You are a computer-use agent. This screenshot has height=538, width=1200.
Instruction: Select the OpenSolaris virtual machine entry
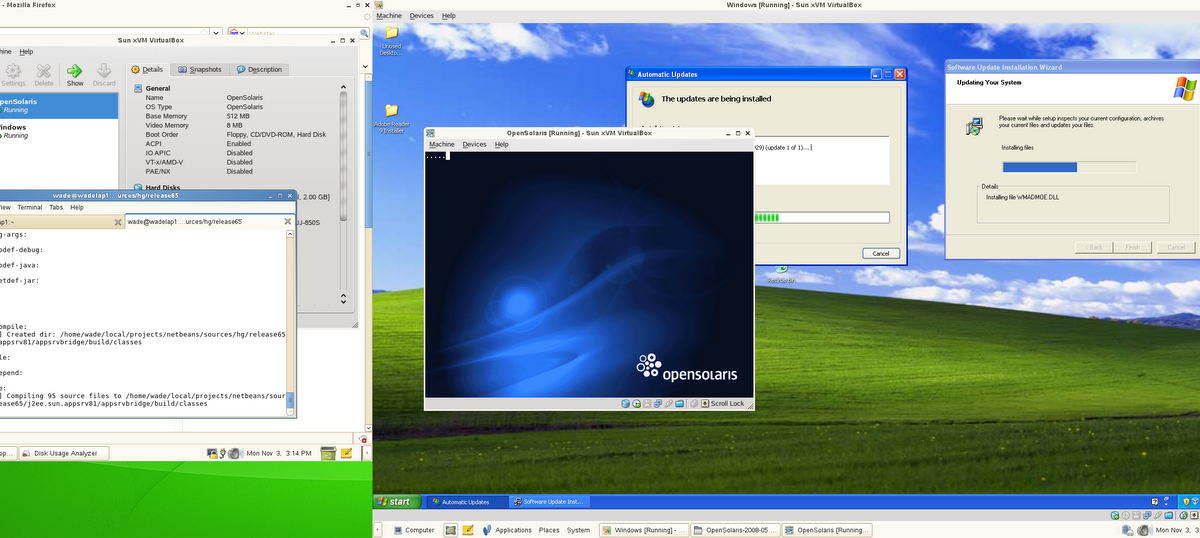click(59, 105)
